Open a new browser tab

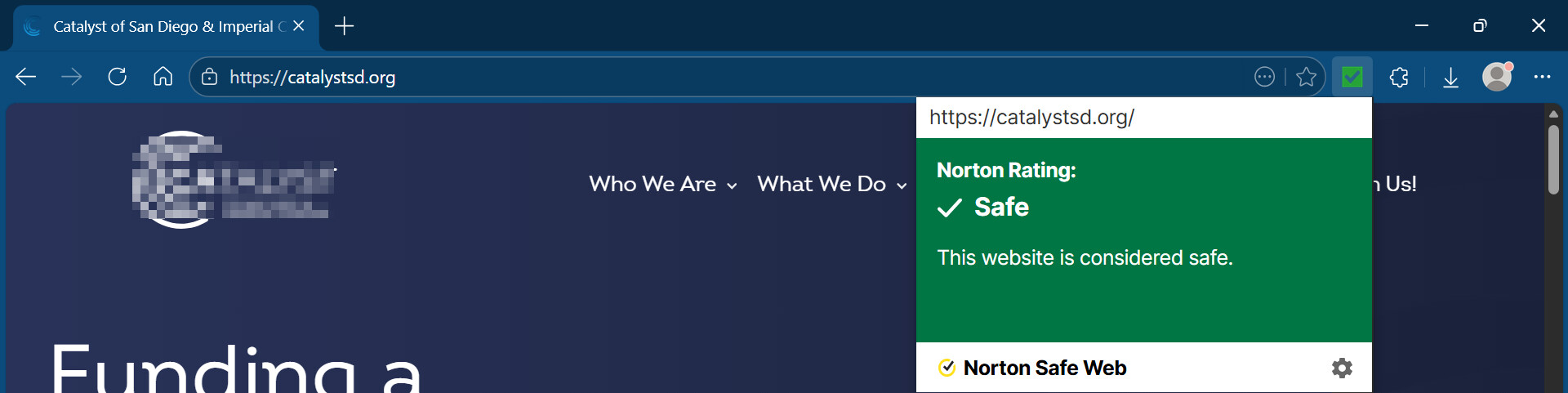click(x=345, y=26)
